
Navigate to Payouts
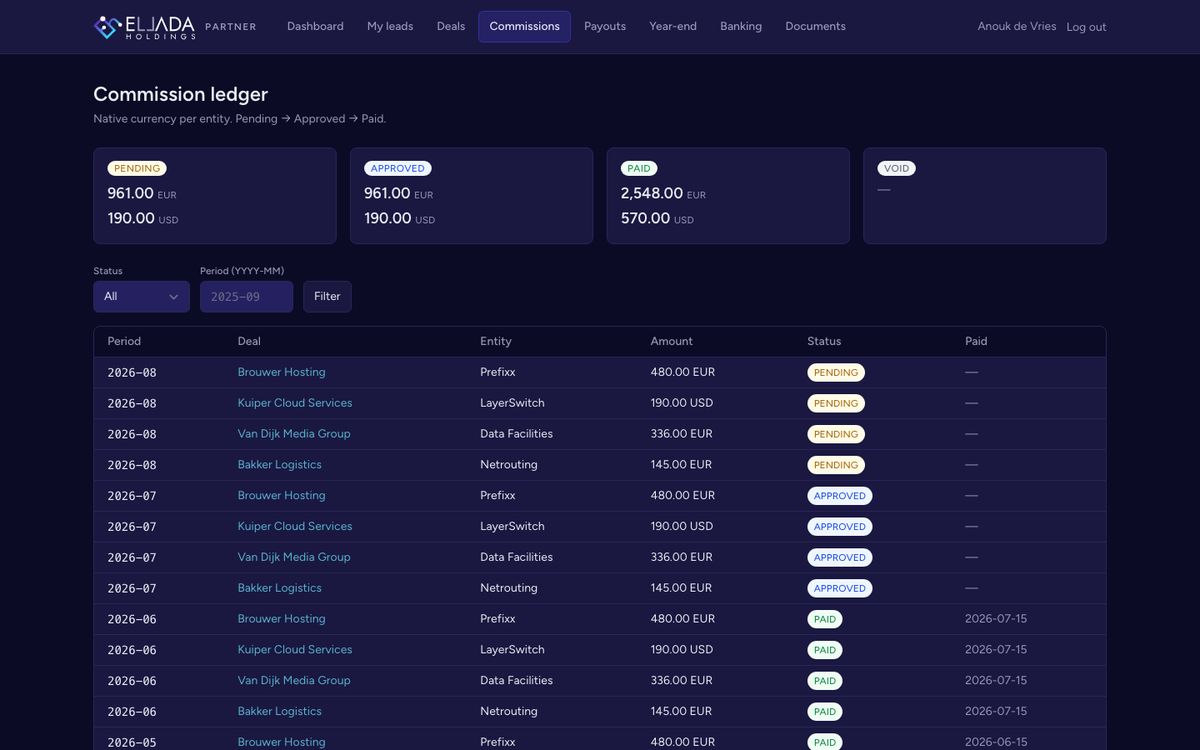pos(605,27)
